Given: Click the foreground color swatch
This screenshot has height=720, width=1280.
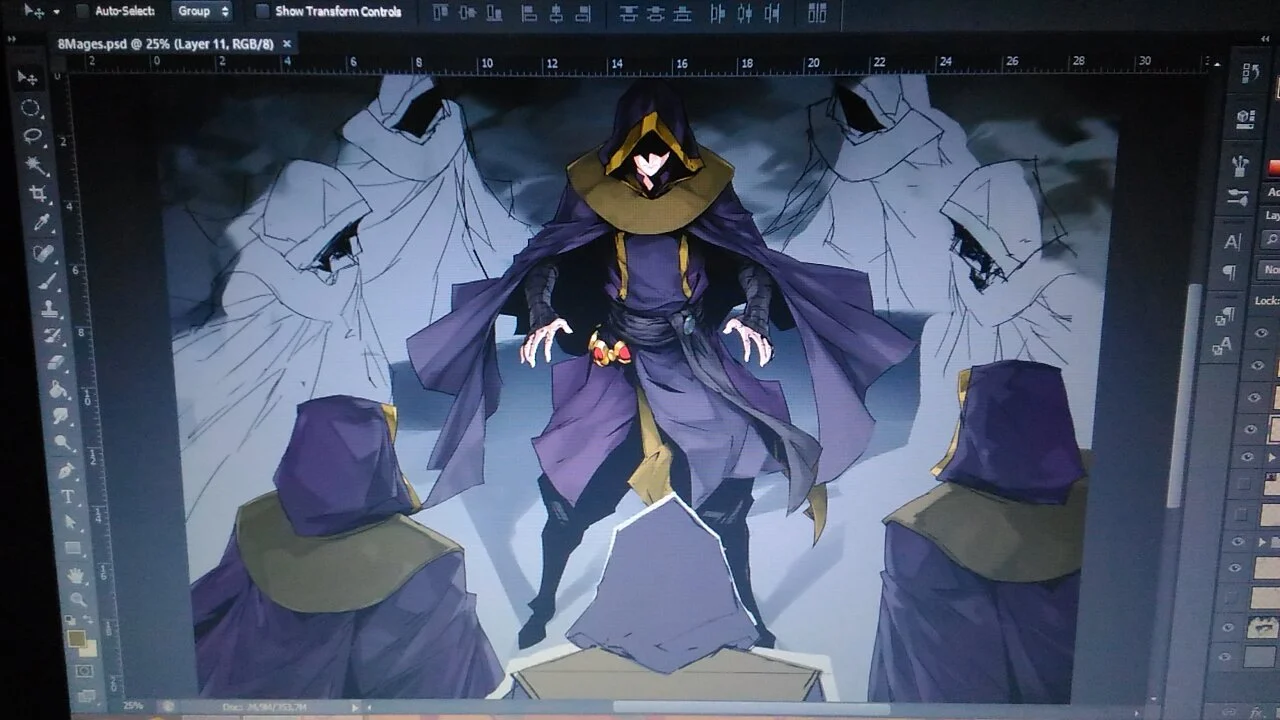Looking at the screenshot, I should tap(76, 637).
